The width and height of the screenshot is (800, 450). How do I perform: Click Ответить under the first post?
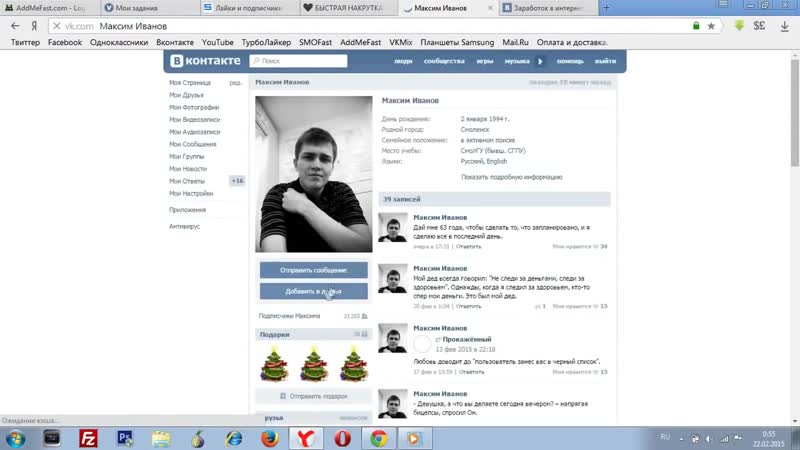(x=468, y=246)
